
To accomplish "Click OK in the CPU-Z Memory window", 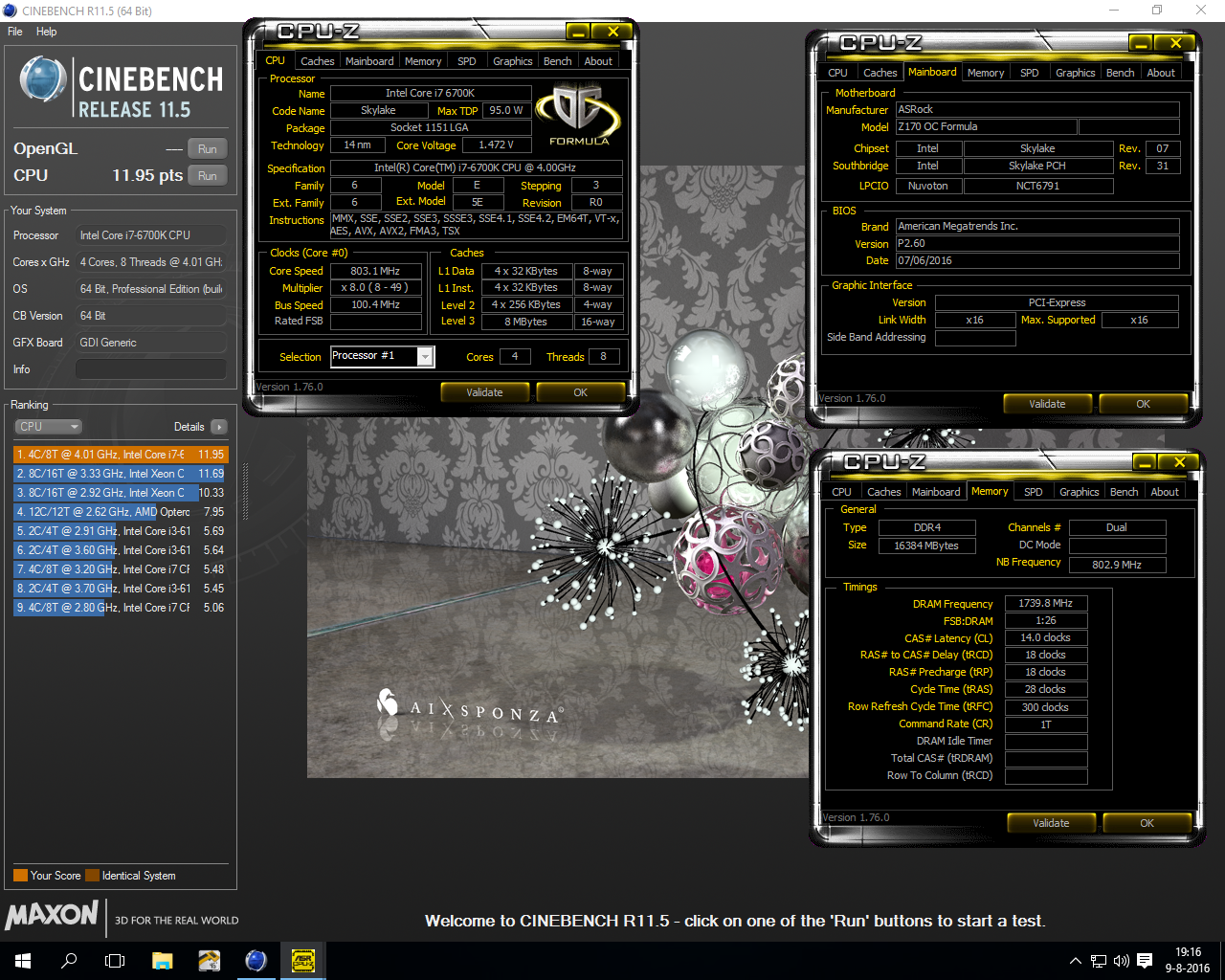I will coord(1147,823).
